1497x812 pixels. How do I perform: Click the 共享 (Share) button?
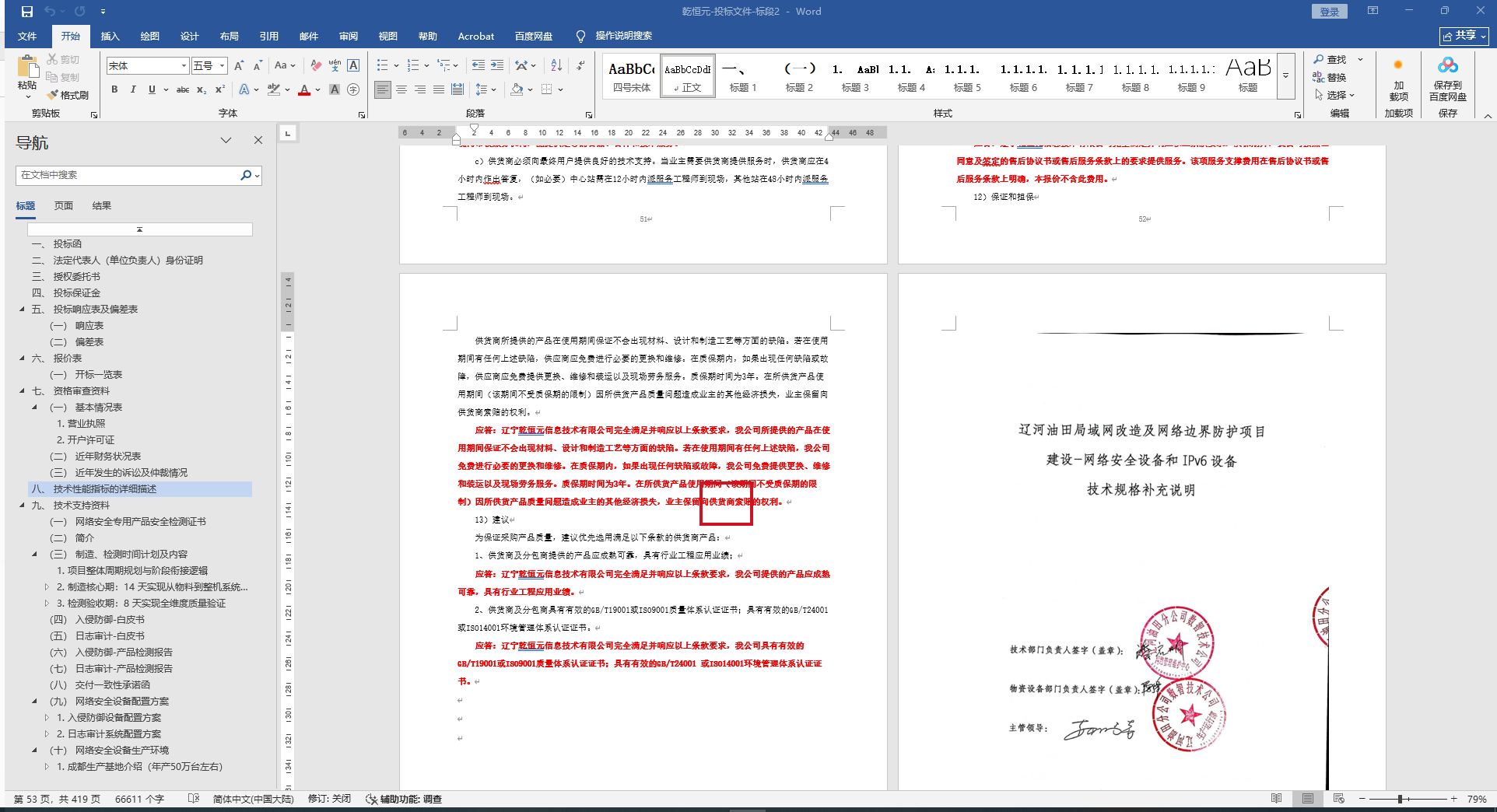[x=1464, y=36]
